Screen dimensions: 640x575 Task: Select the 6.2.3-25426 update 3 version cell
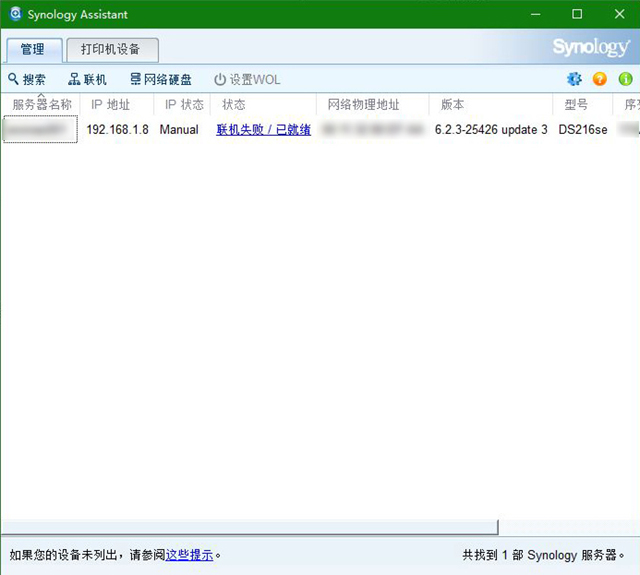(491, 130)
